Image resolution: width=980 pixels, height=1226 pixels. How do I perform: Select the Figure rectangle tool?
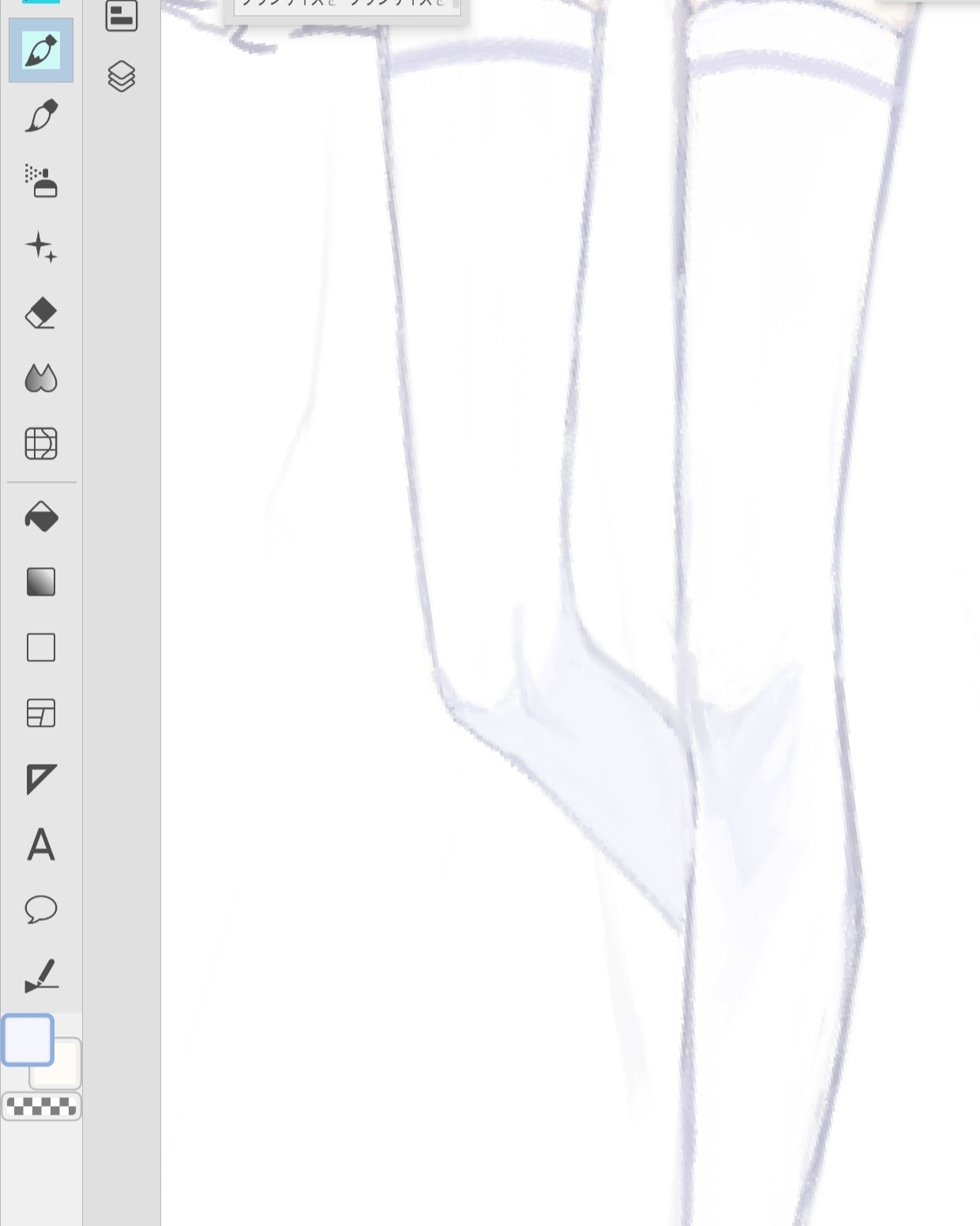click(x=41, y=648)
